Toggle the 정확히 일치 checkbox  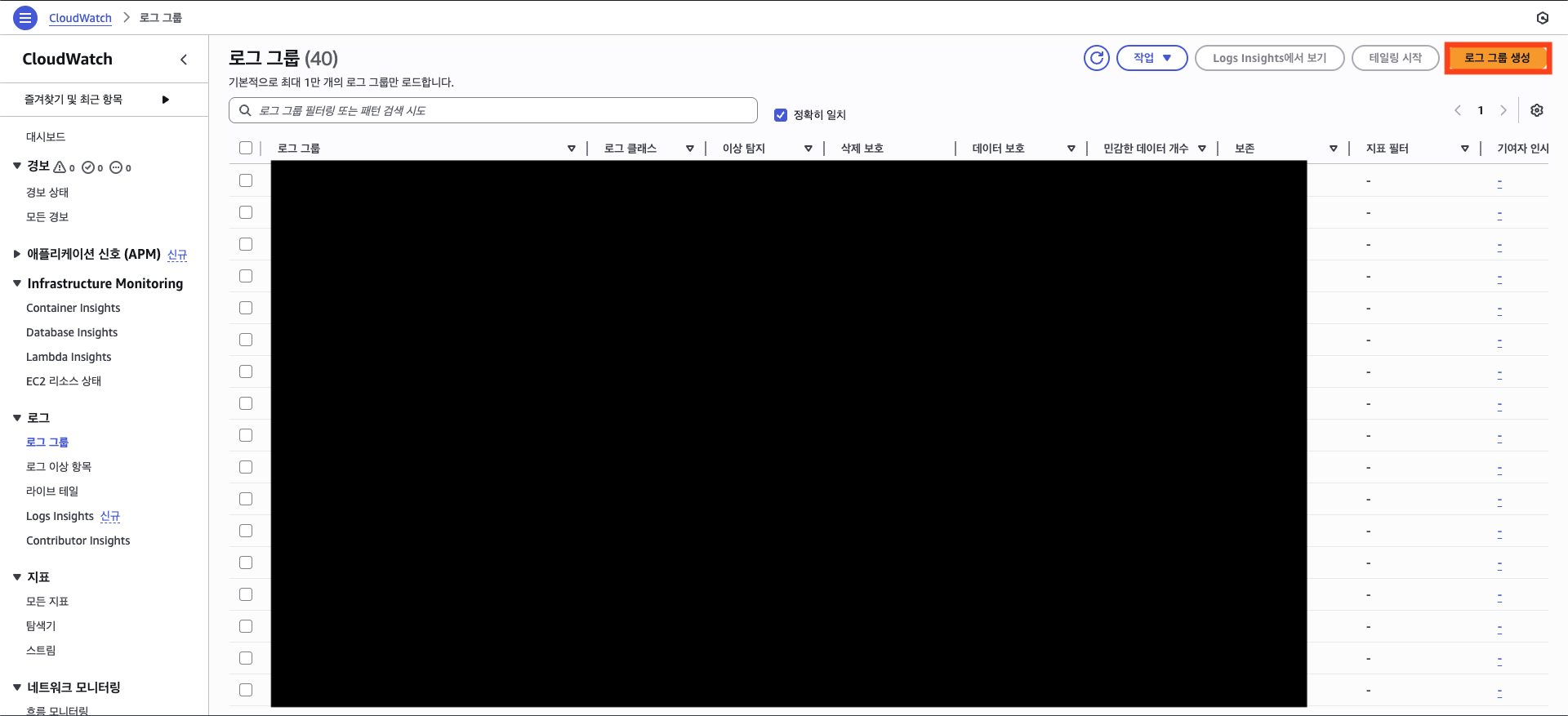pos(781,115)
